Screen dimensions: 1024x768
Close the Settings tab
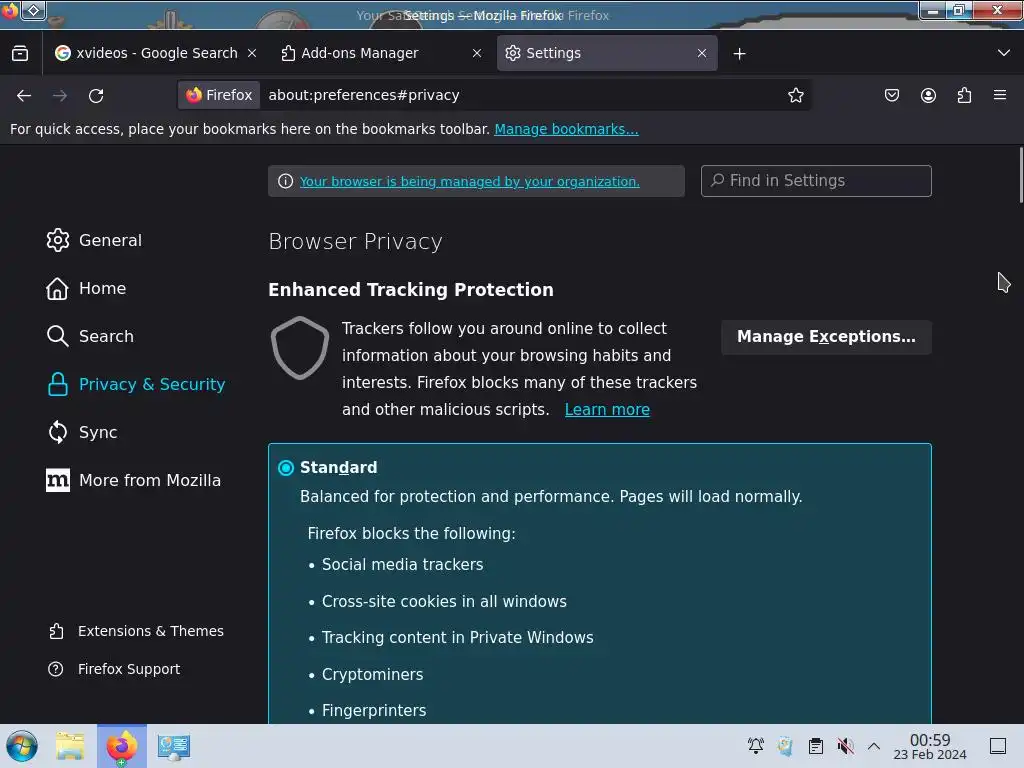click(702, 53)
